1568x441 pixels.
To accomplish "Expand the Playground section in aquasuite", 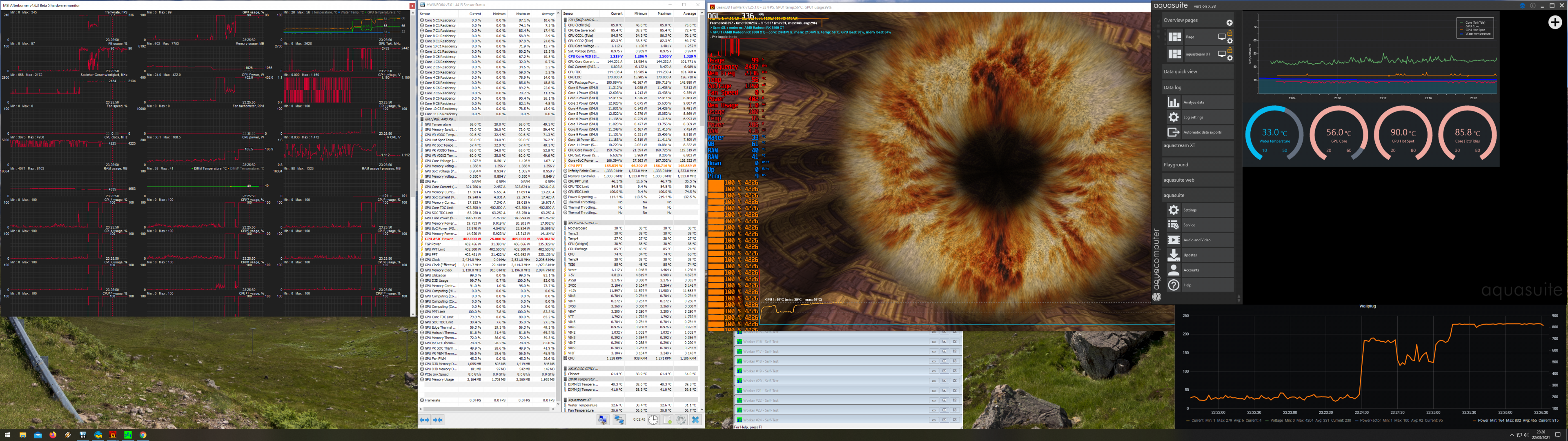I will [x=1176, y=165].
